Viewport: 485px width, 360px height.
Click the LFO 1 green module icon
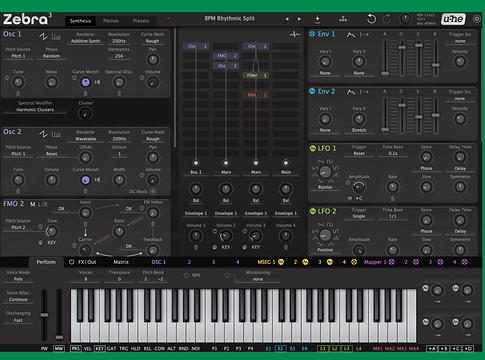click(313, 148)
